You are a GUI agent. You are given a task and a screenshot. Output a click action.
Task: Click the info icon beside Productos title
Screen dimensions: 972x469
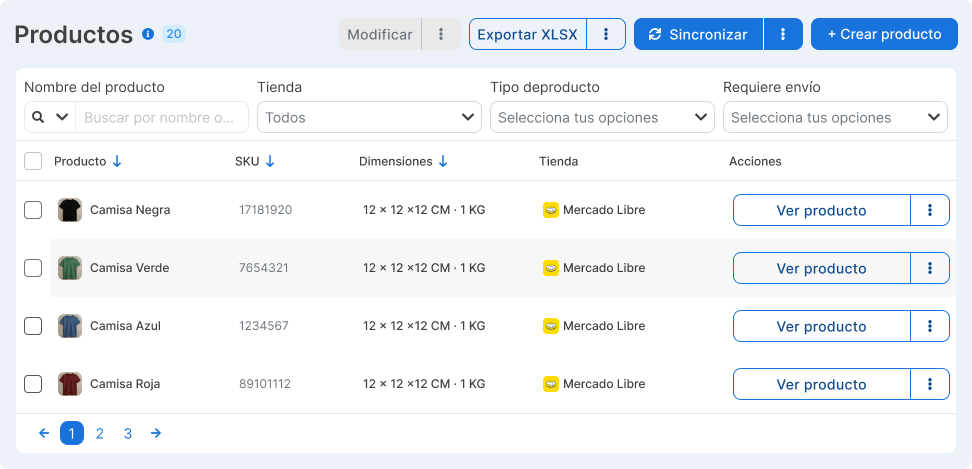[x=148, y=34]
